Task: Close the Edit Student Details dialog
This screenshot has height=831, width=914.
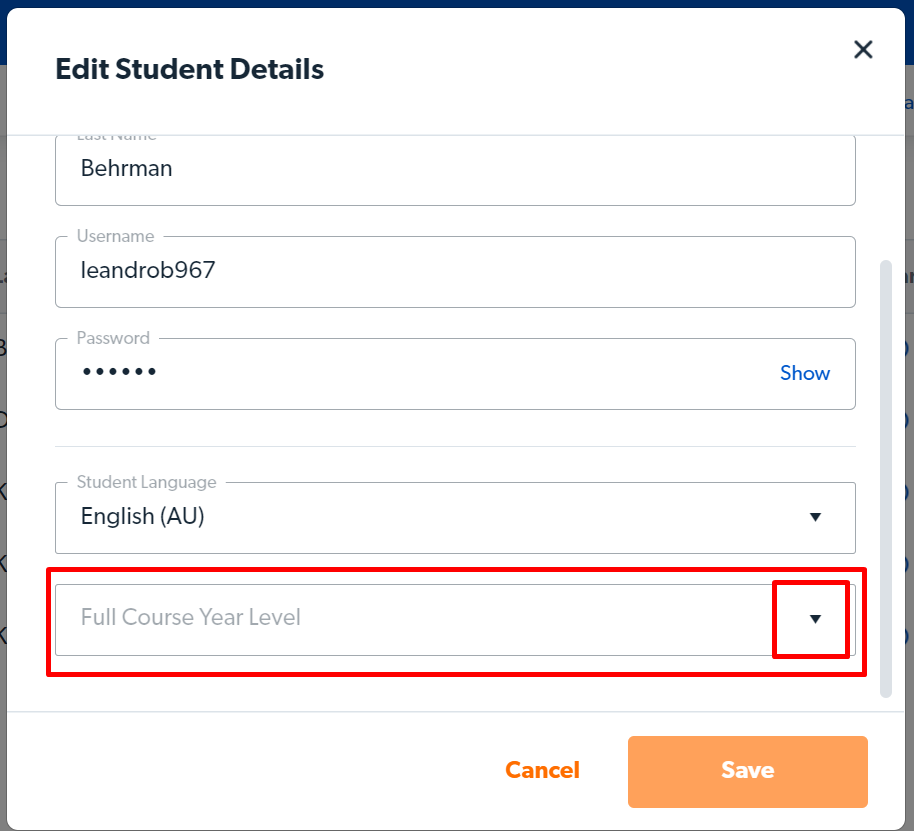Action: [863, 50]
